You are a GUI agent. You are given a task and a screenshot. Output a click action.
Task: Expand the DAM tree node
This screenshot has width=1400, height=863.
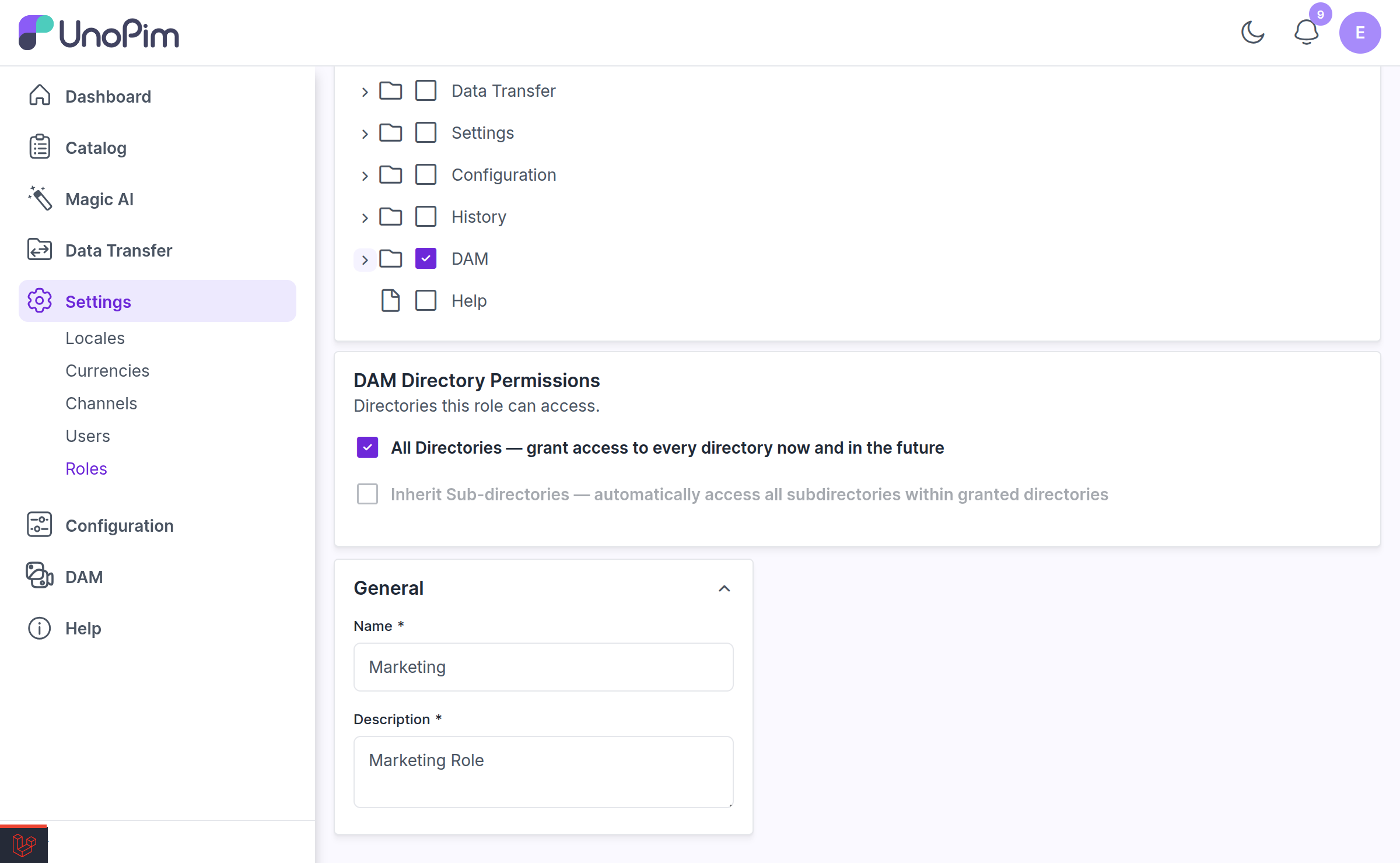click(x=365, y=259)
